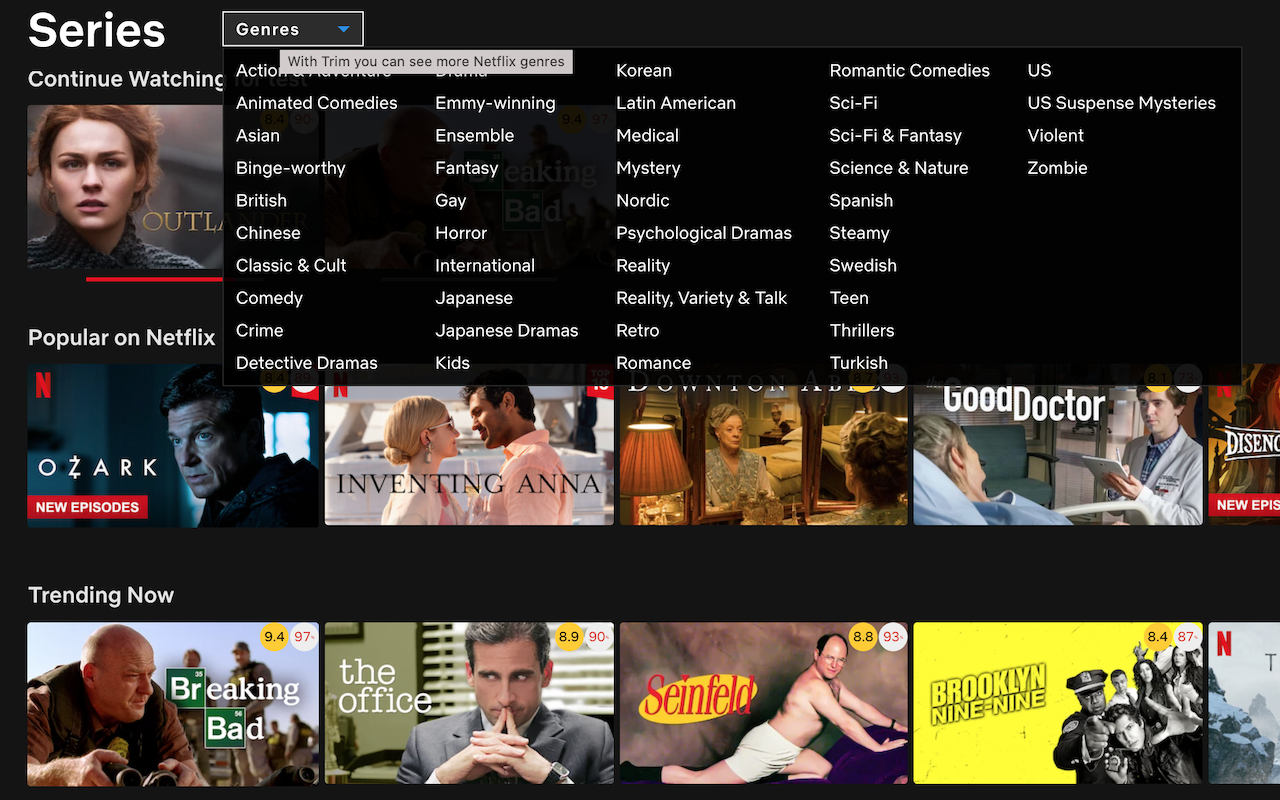This screenshot has height=800, width=1280.
Task: Select the Medical genre
Action: click(648, 135)
